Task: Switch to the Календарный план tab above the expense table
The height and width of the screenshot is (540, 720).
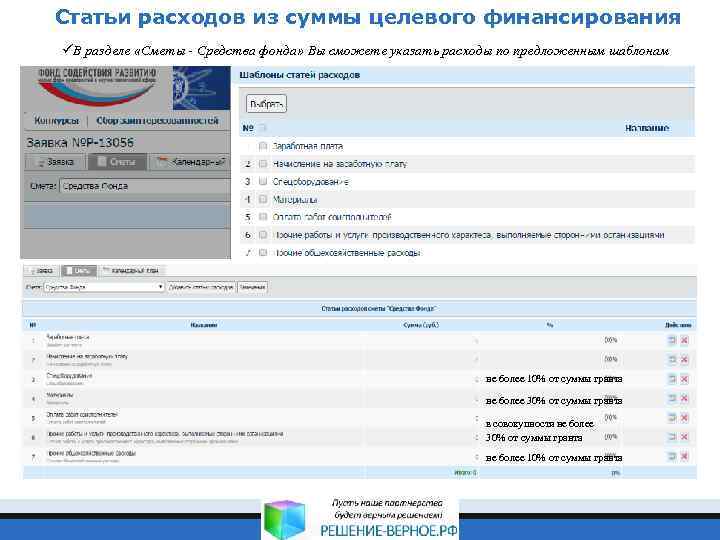Action: click(x=131, y=271)
